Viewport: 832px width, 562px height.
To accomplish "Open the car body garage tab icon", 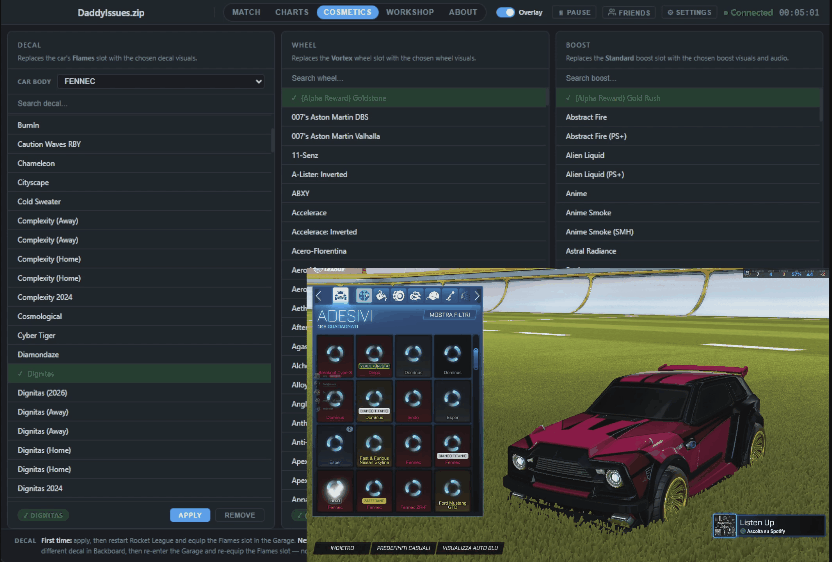I will pyautogui.click(x=340, y=296).
